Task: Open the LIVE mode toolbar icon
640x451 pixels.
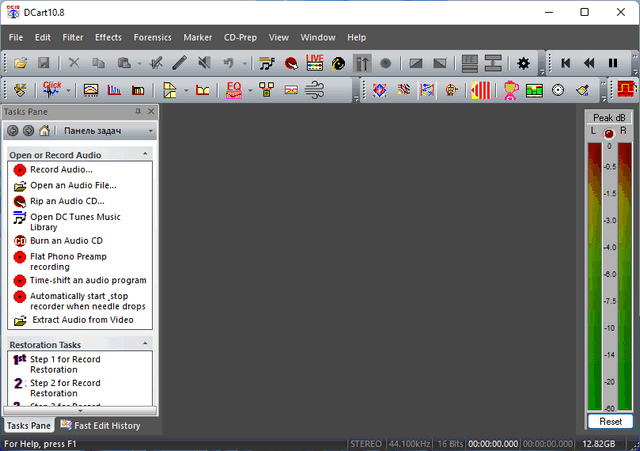Action: coord(315,63)
